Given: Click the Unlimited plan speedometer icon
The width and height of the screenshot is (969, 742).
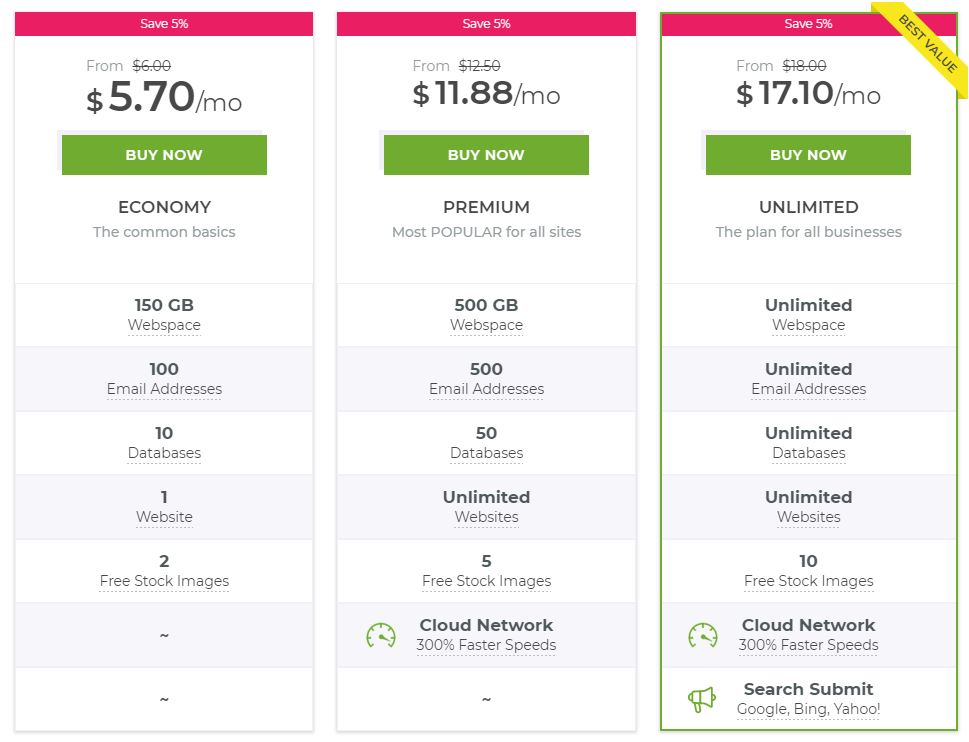Looking at the screenshot, I should [703, 635].
